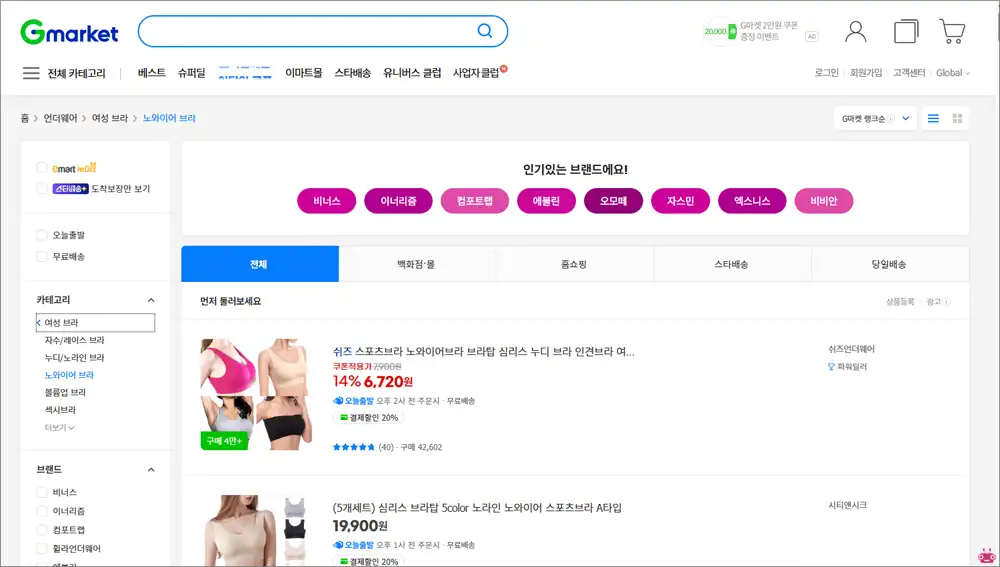
Task: Open the shopping cart icon
Action: [x=952, y=31]
